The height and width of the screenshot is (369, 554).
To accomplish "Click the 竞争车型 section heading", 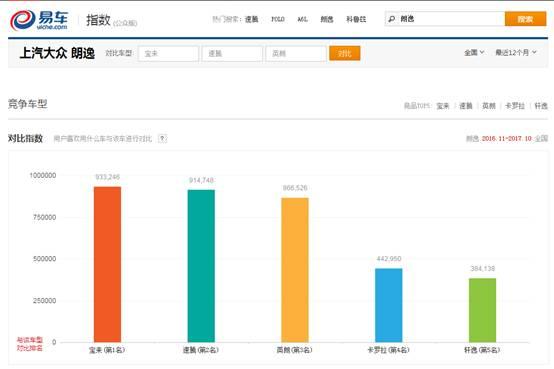I will (28, 104).
